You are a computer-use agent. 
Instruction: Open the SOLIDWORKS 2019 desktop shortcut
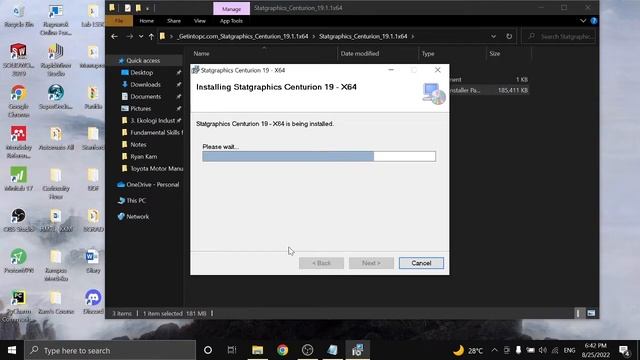18,59
